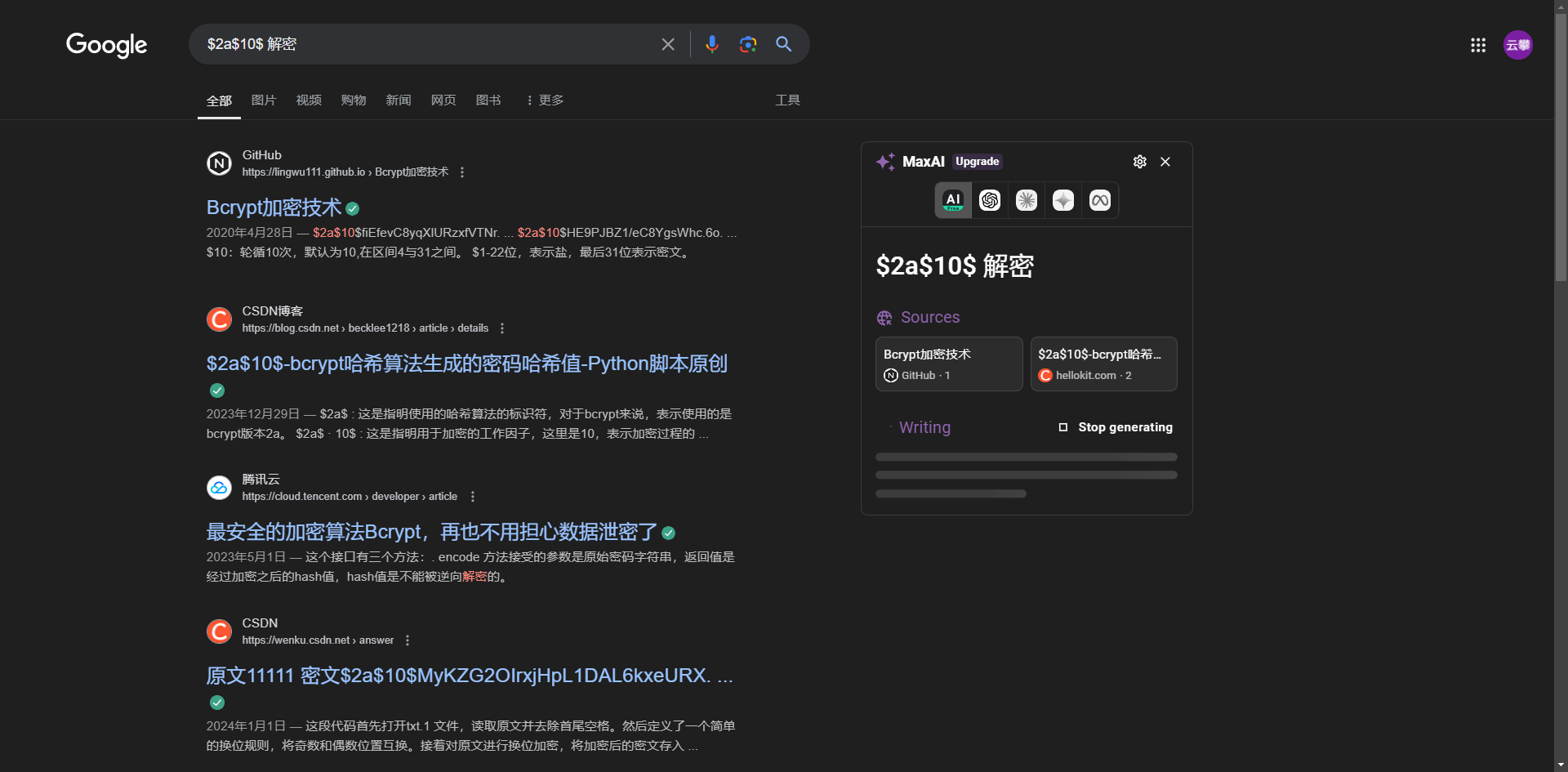Open MaxAI settings gear
The image size is (1568, 772).
click(x=1140, y=162)
